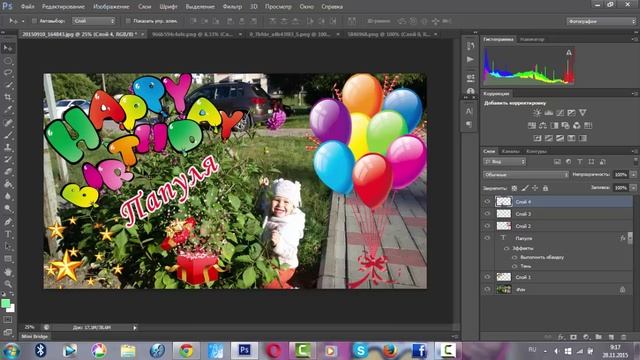Open the Mini Bridge panel tab
The width and height of the screenshot is (640, 360).
click(x=35, y=337)
